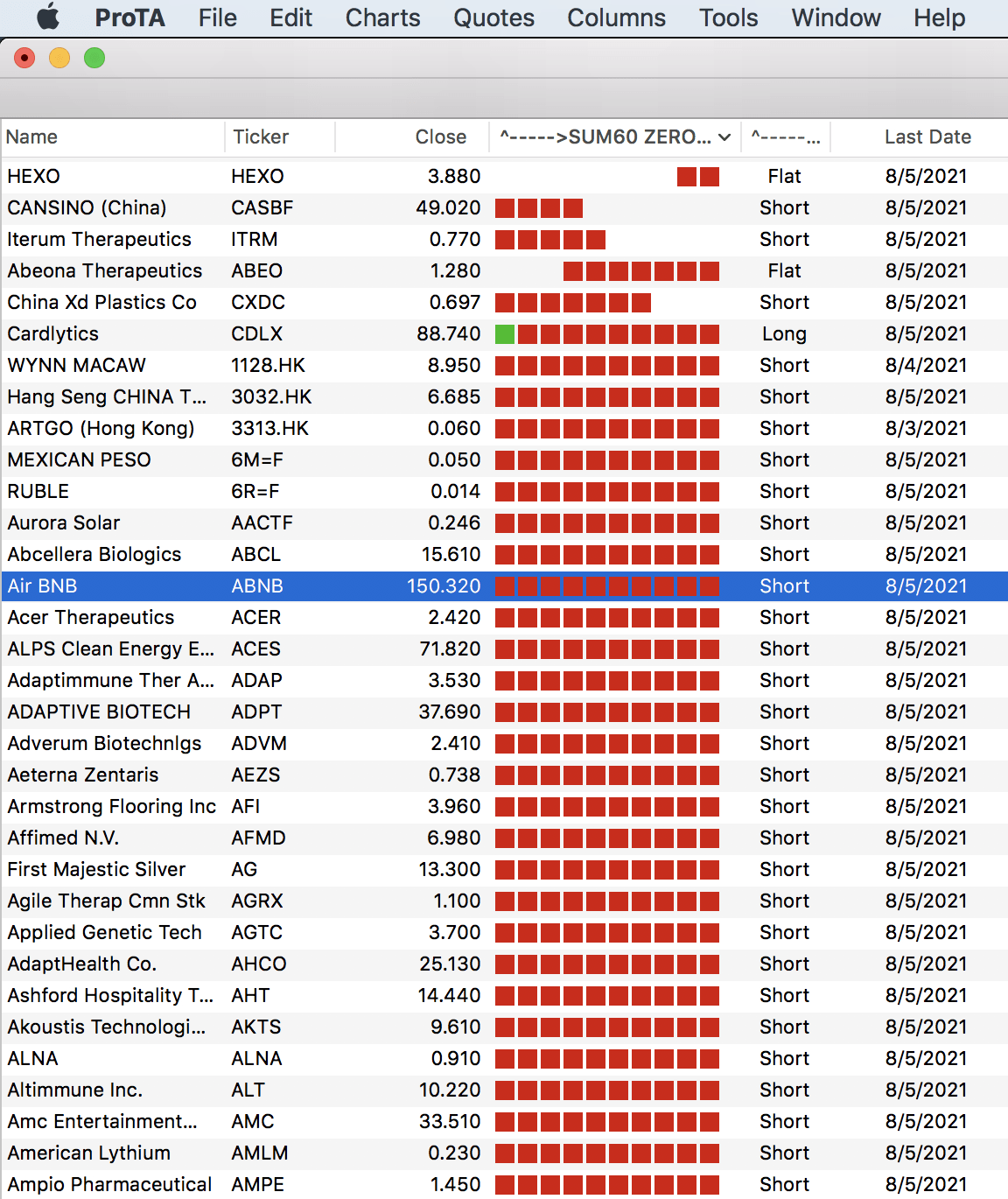Select the Ampio Pharmaceutical row
Image resolution: width=1008 pixels, height=1199 pixels.
tap(504, 1184)
